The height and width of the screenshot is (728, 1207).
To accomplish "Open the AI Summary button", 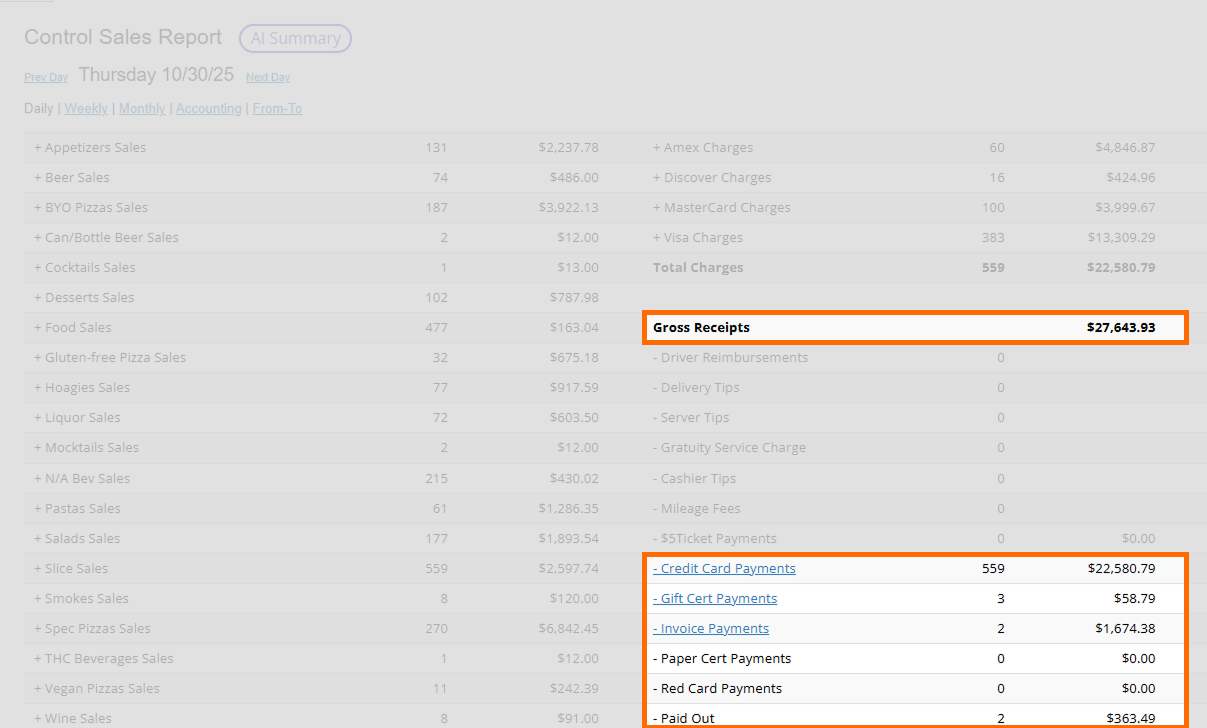I will pos(295,39).
